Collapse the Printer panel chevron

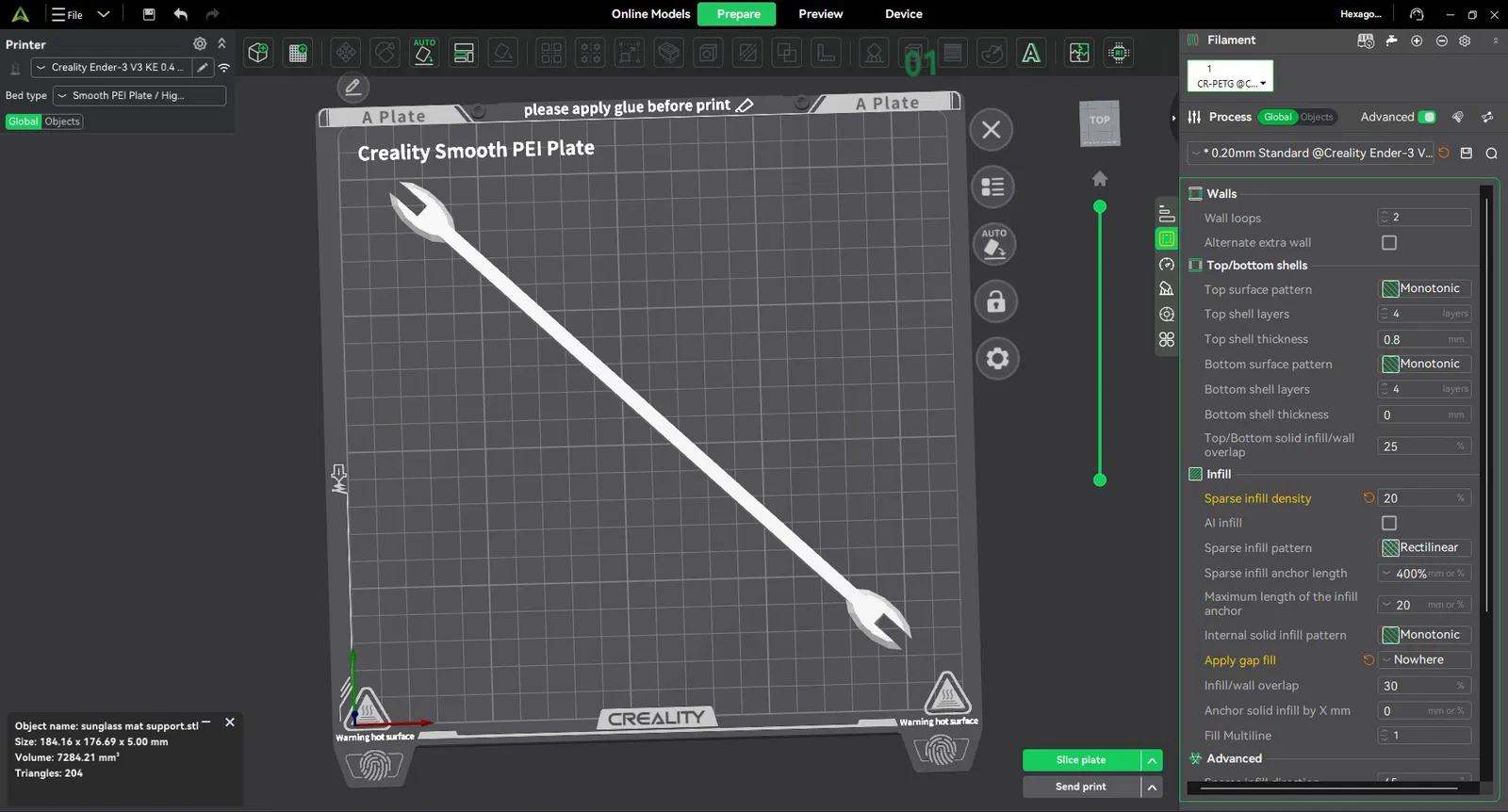221,43
